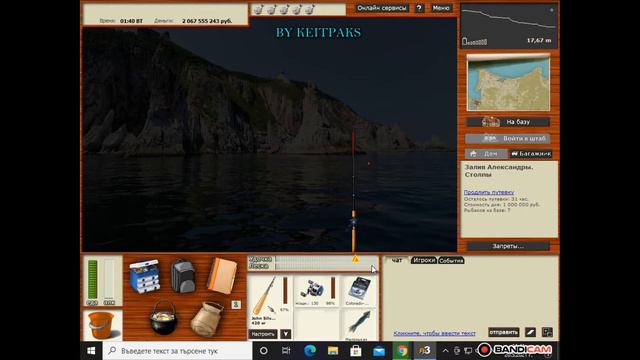The height and width of the screenshot is (360, 640).
Task: Open the Mail app from the taskbar
Action: (379, 351)
